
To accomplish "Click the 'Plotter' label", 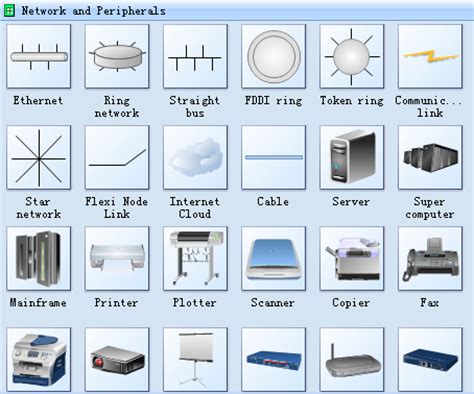I will [194, 303].
